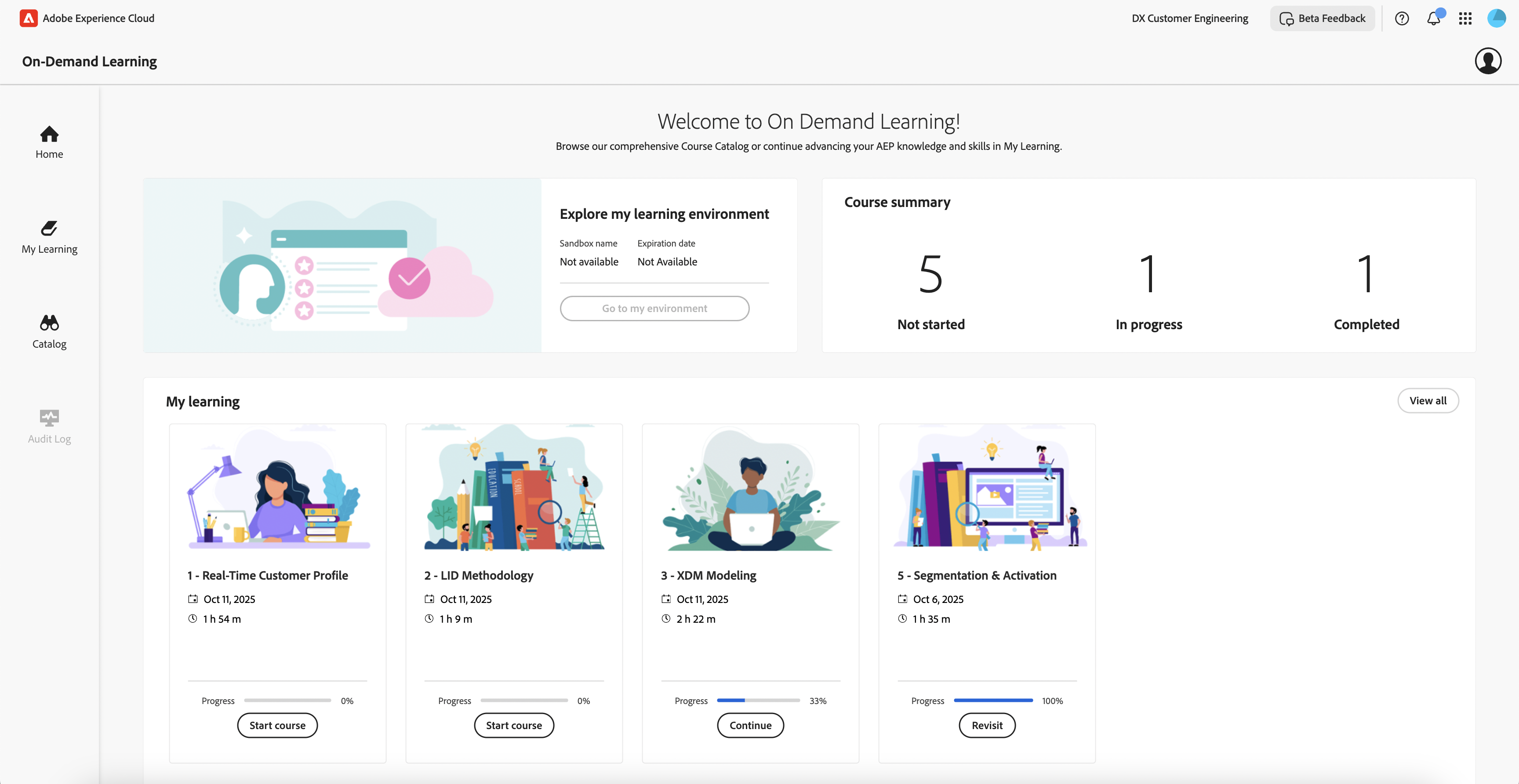The width and height of the screenshot is (1519, 784).
Task: Continue the XDM Modeling course
Action: 750,725
